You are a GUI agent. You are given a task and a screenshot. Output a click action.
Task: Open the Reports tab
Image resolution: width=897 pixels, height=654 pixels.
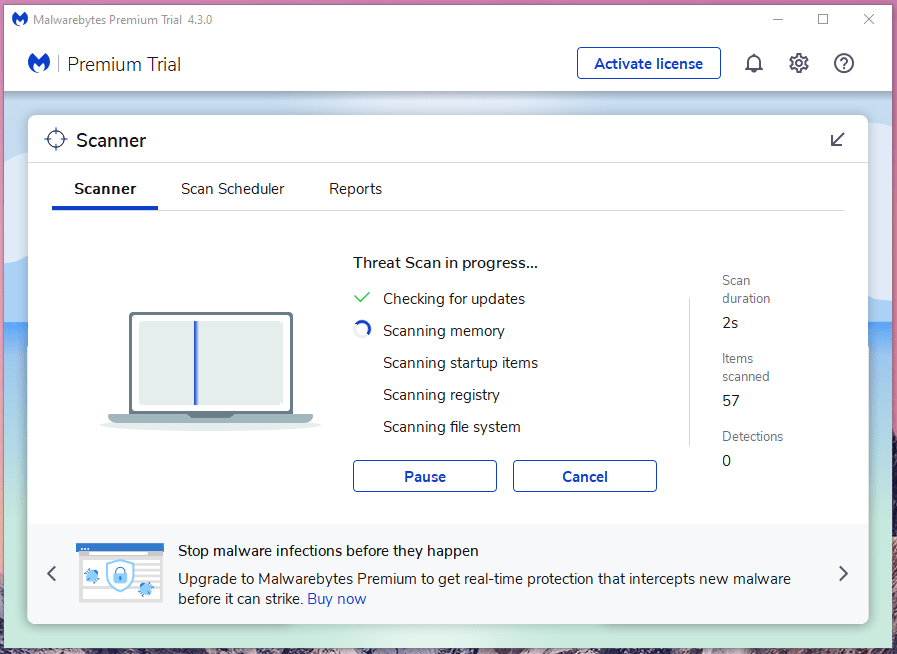355,189
